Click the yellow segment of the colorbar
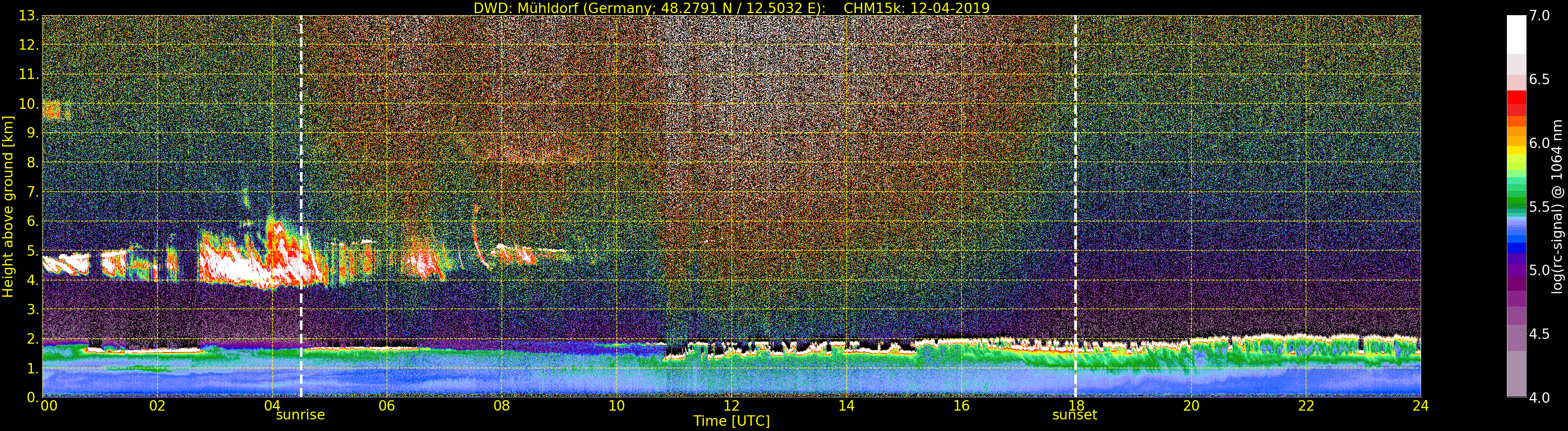The height and width of the screenshot is (431, 1568). point(1516,151)
